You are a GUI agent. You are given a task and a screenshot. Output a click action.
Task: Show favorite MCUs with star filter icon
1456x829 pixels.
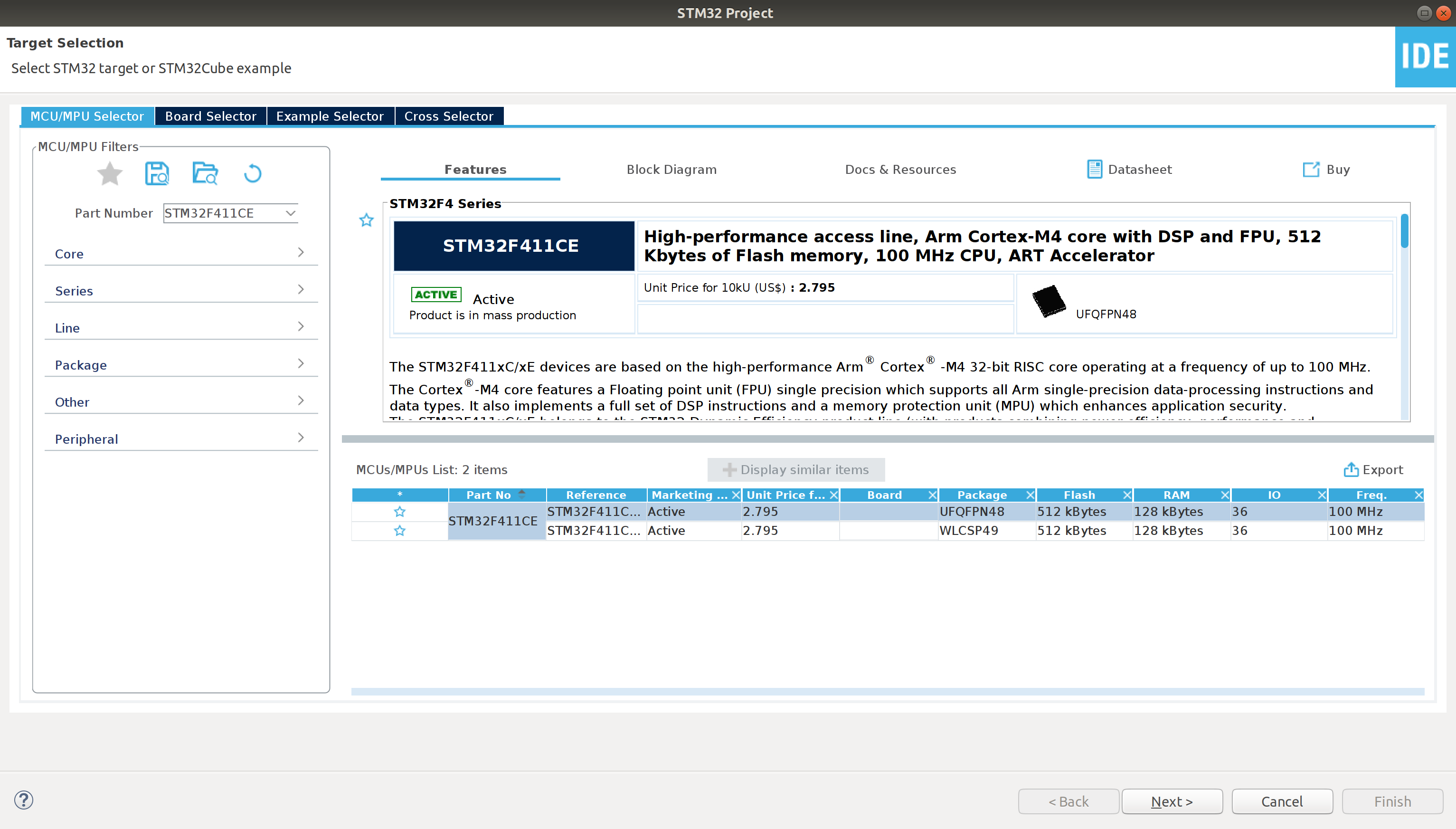[109, 173]
